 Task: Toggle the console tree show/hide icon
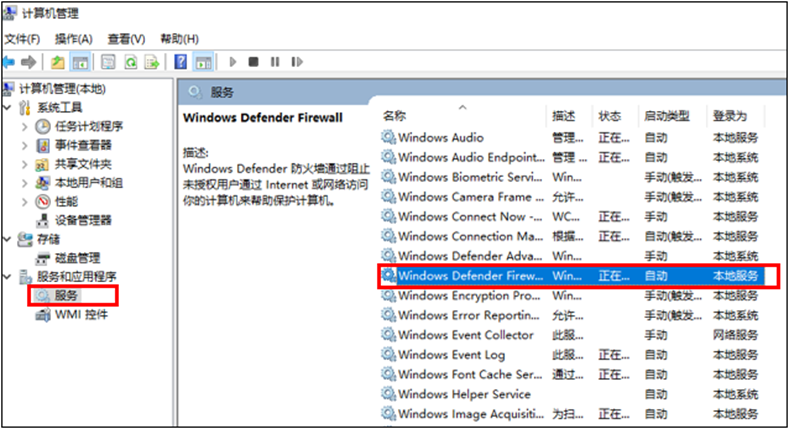81,62
